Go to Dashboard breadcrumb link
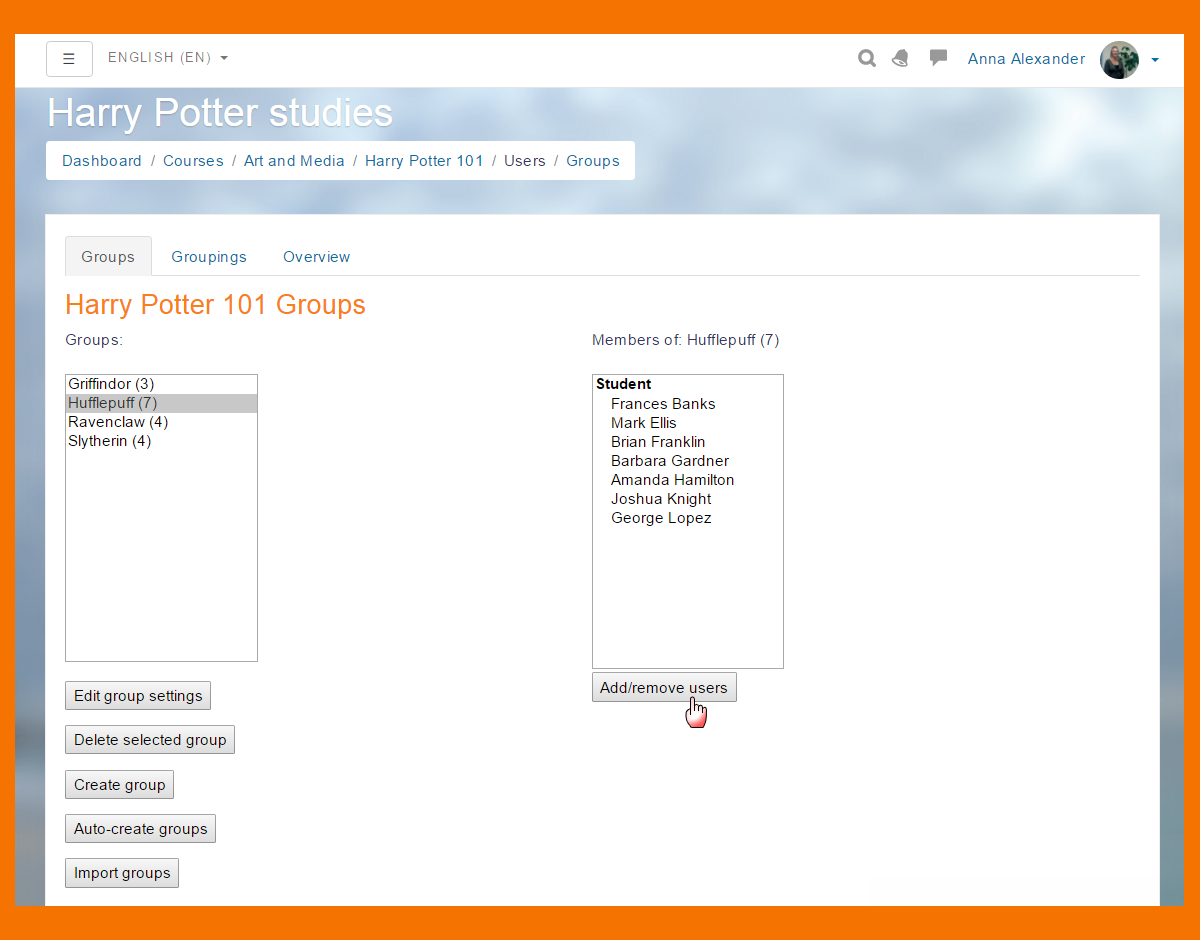The image size is (1200, 940). 102,161
